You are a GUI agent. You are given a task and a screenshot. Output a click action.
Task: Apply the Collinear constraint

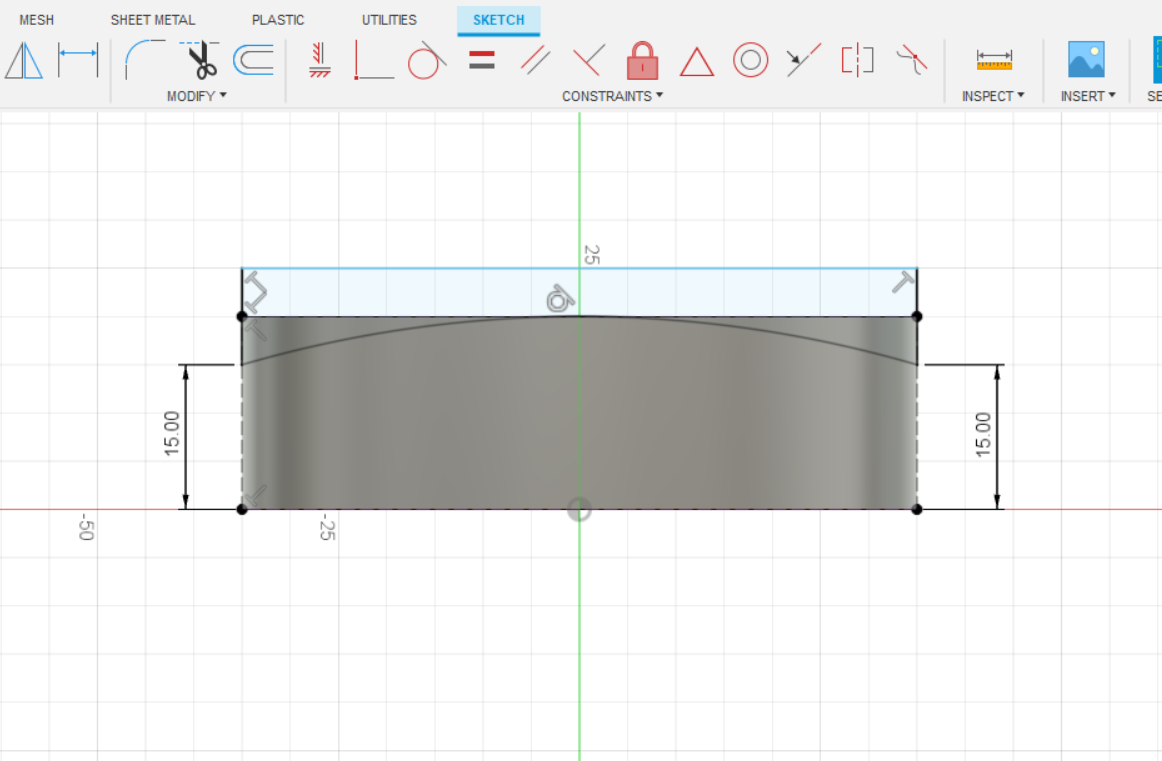(x=803, y=60)
